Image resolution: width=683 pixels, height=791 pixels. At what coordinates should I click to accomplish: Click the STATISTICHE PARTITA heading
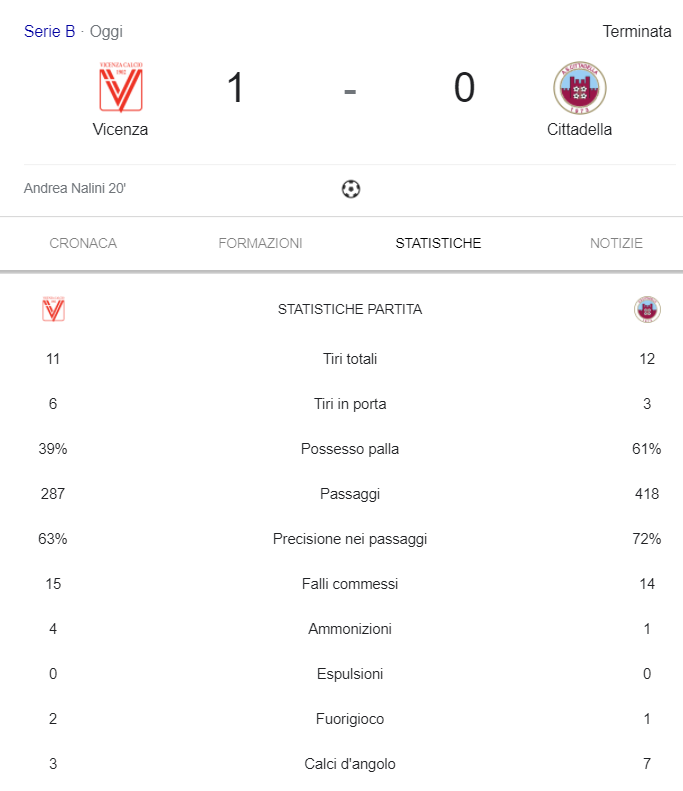click(350, 309)
